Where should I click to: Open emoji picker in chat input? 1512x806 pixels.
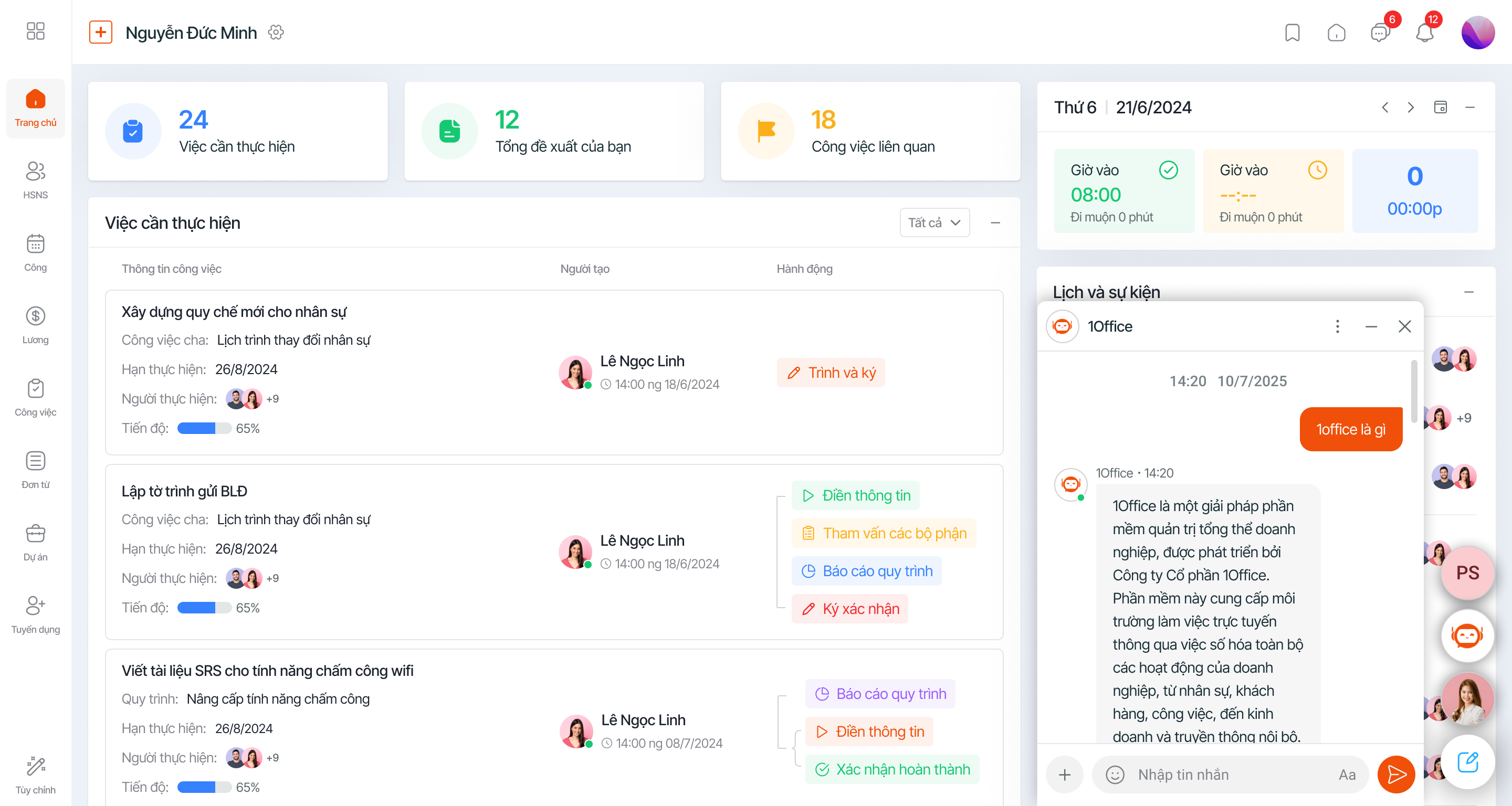pos(1115,775)
